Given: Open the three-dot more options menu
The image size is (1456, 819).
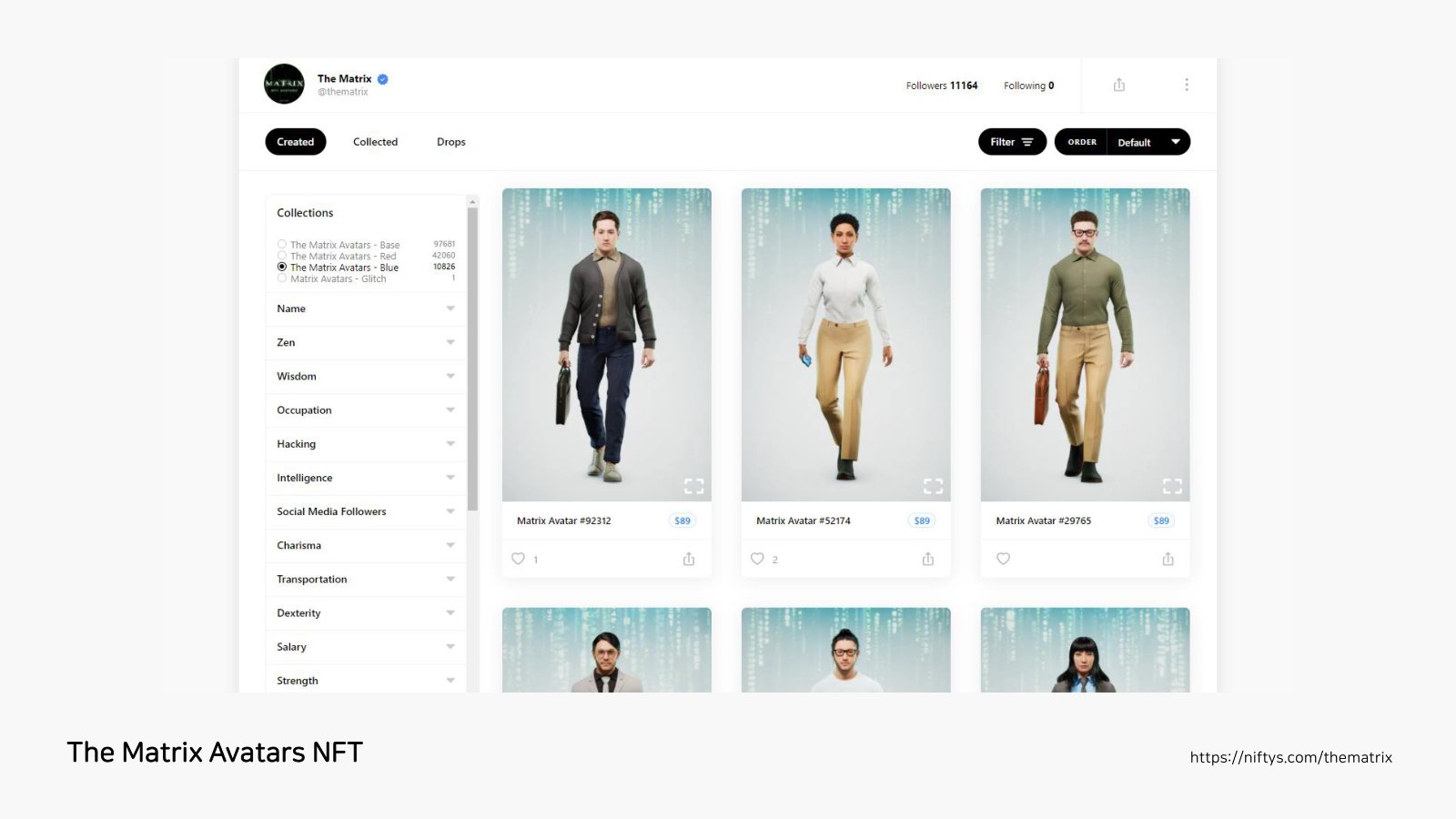Looking at the screenshot, I should [x=1187, y=85].
